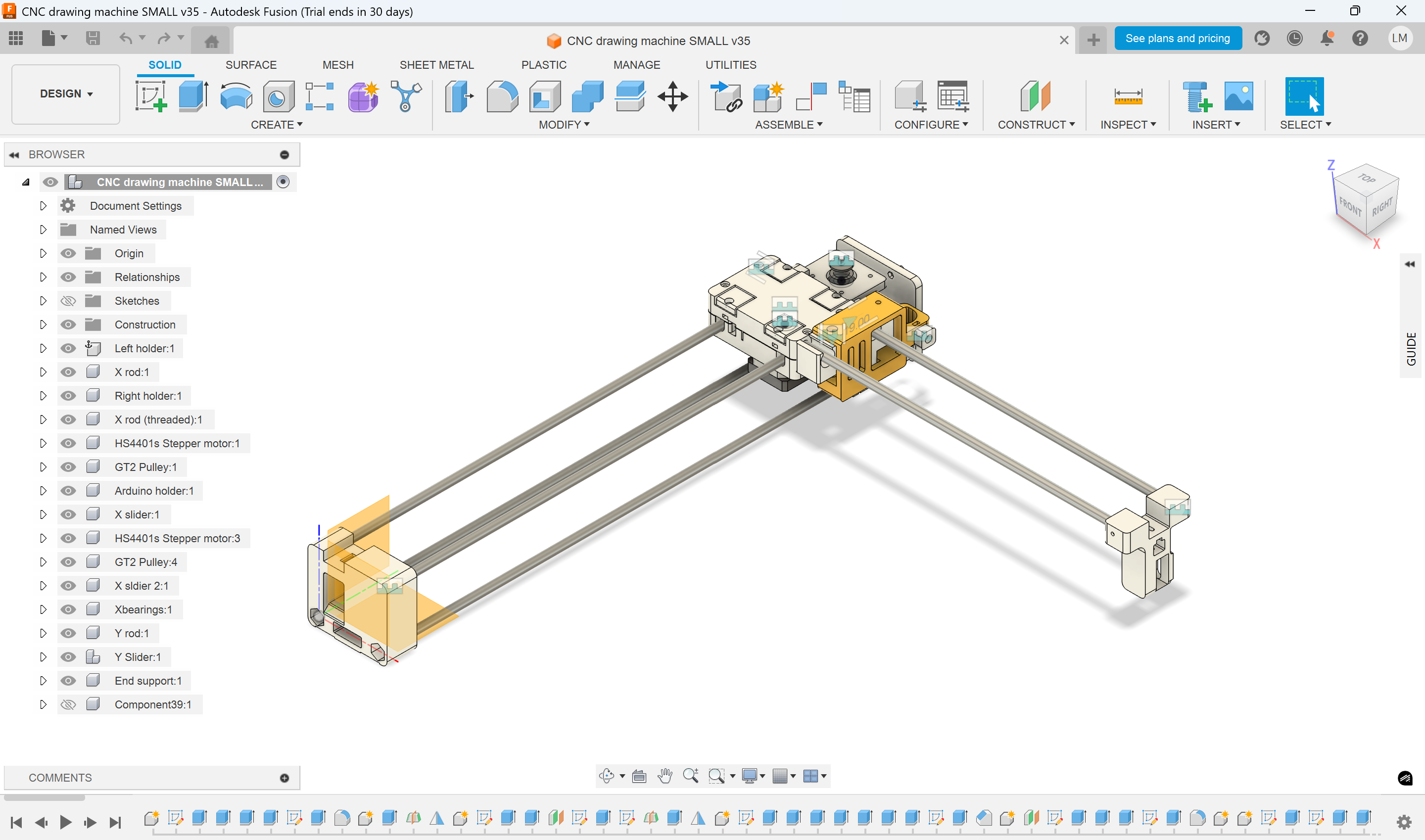This screenshot has height=840, width=1425.
Task: Open the Job Status clock icon
Action: point(1294,39)
